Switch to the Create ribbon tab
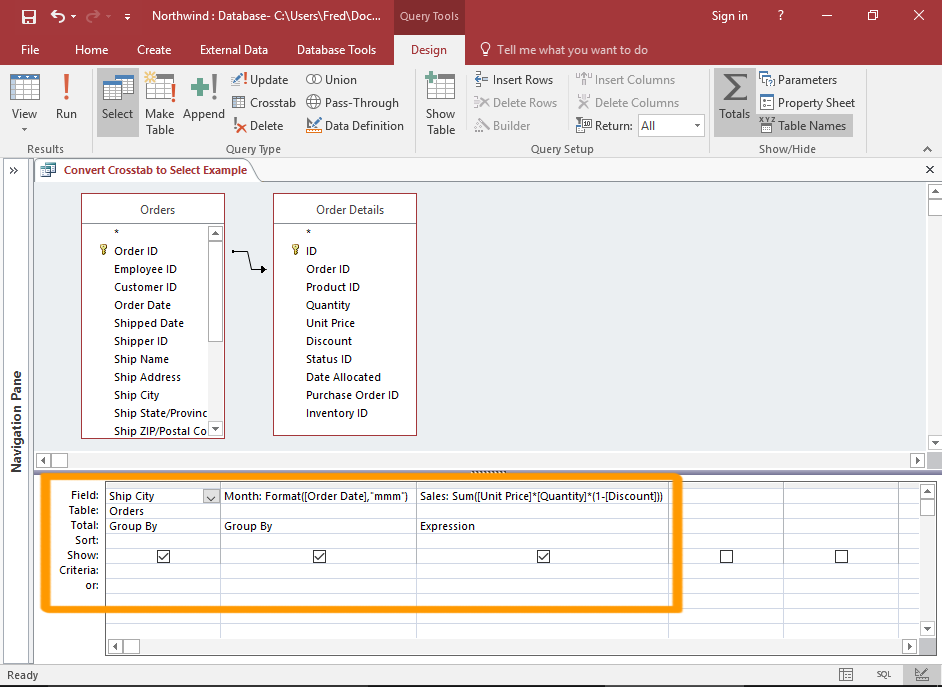 click(x=154, y=49)
